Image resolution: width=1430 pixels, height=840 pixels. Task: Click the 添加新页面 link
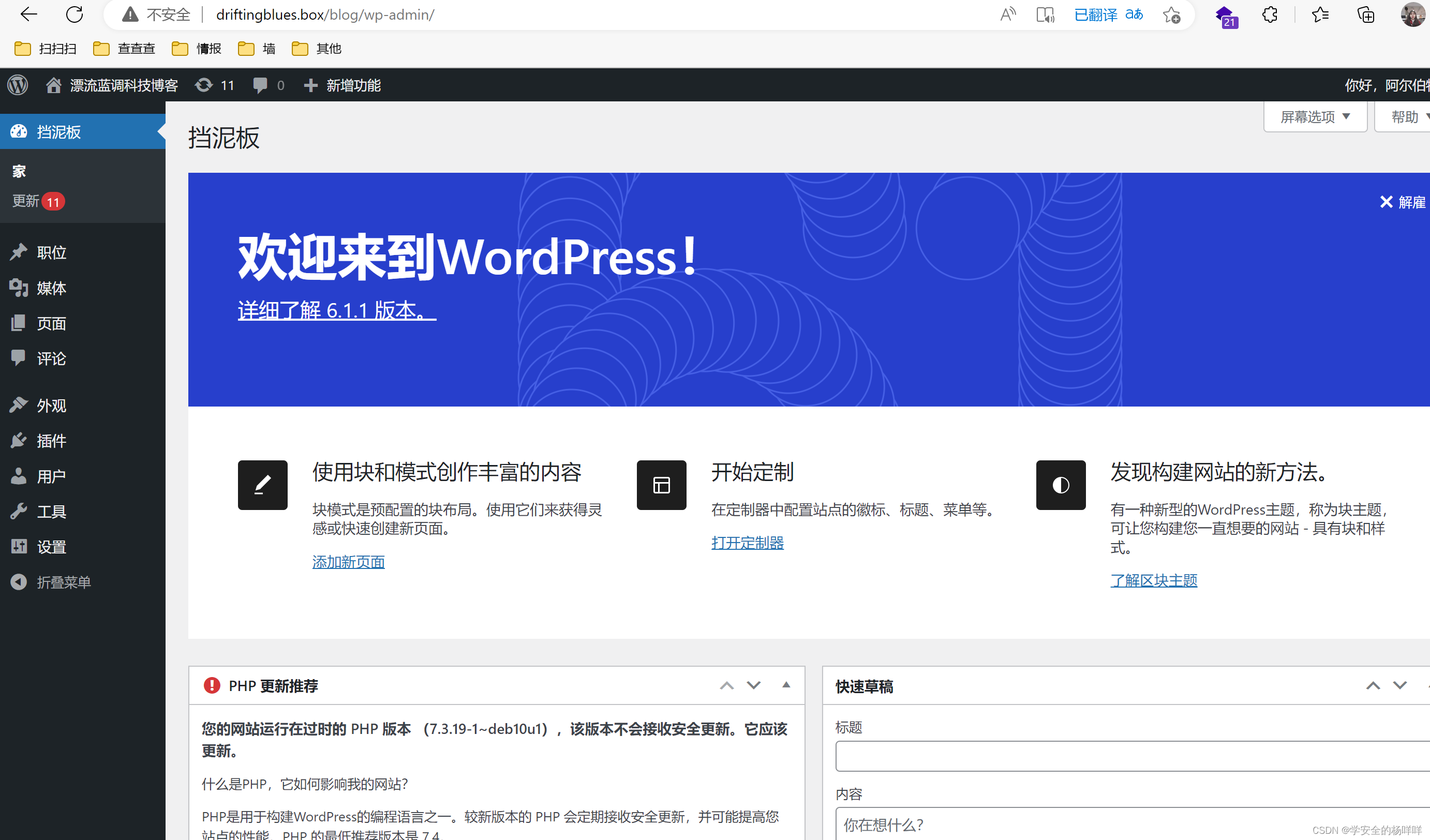(348, 562)
